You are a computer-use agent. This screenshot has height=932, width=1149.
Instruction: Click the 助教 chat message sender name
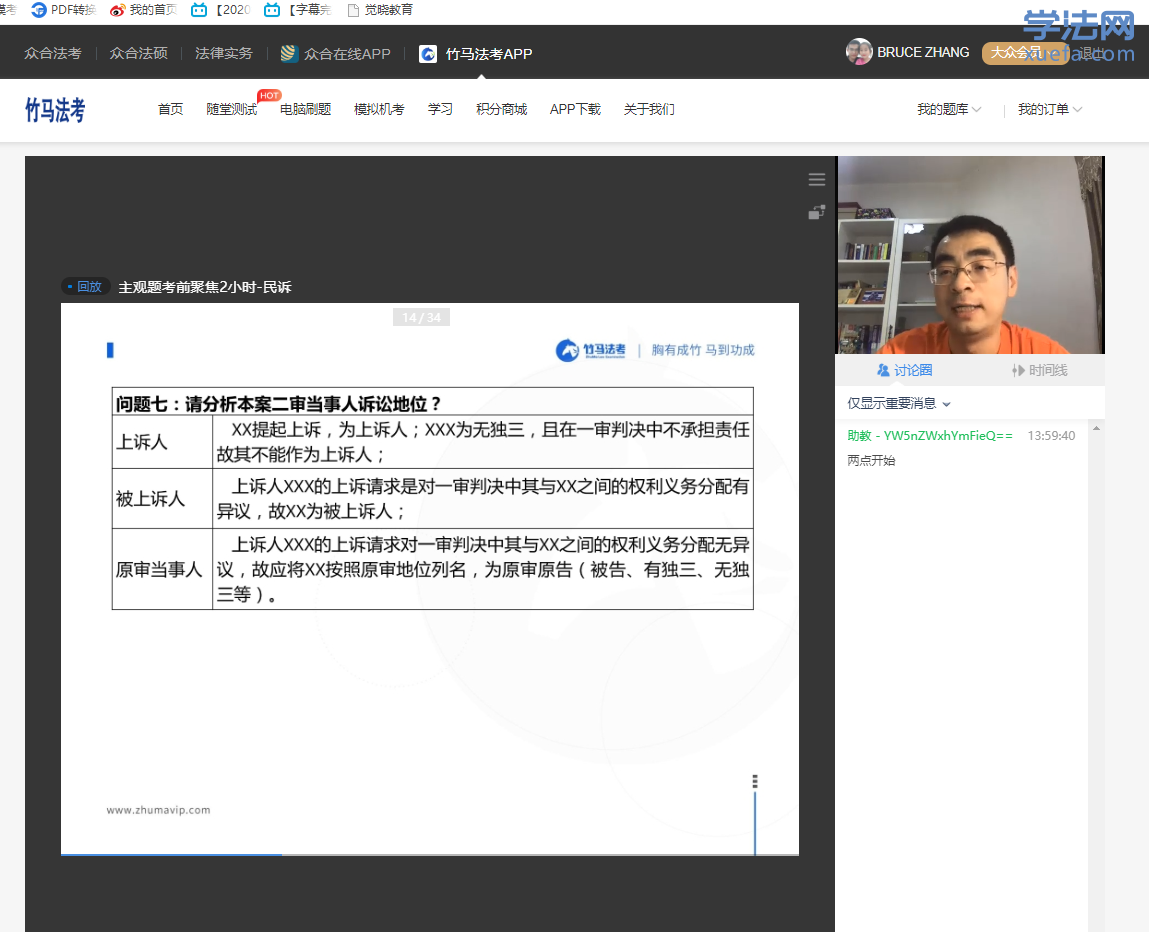tap(930, 436)
